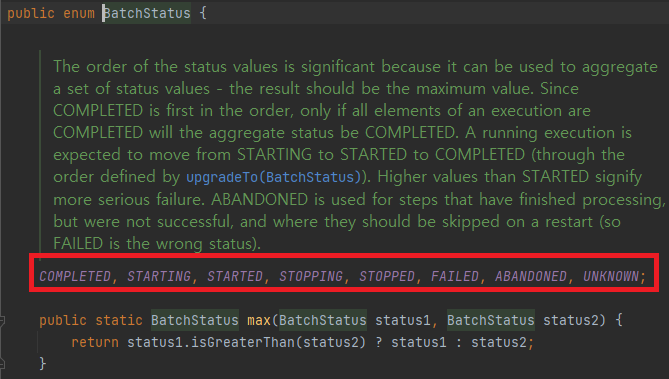Screen dimensions: 669x379
Task: Click the BatchStatus type of status2 parameter
Action: 491,320
